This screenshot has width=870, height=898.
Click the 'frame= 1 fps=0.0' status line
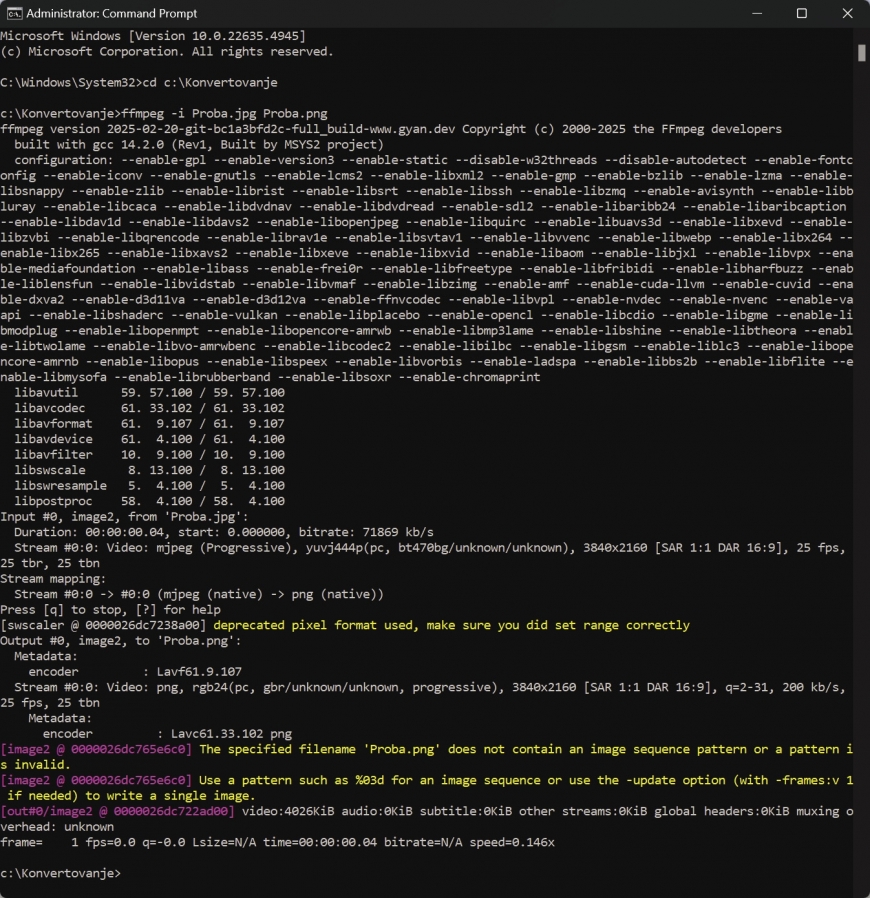pos(277,842)
